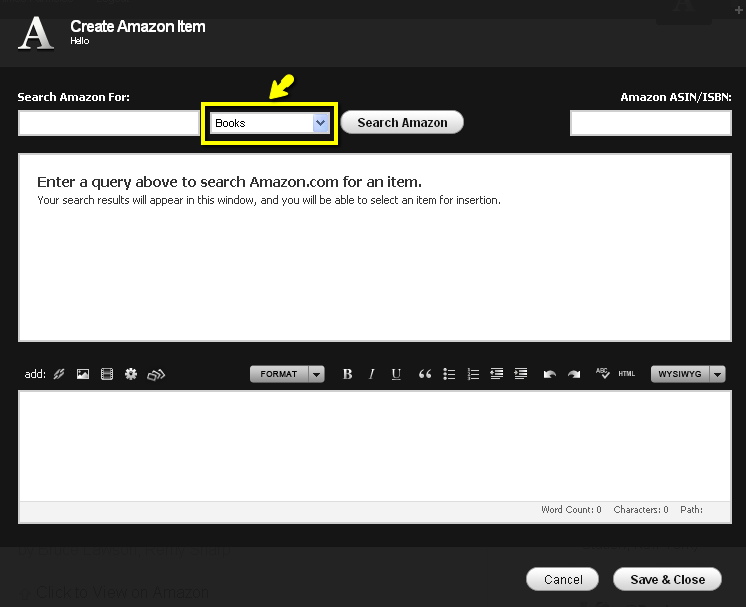Toggle italic formatting

click(x=372, y=374)
